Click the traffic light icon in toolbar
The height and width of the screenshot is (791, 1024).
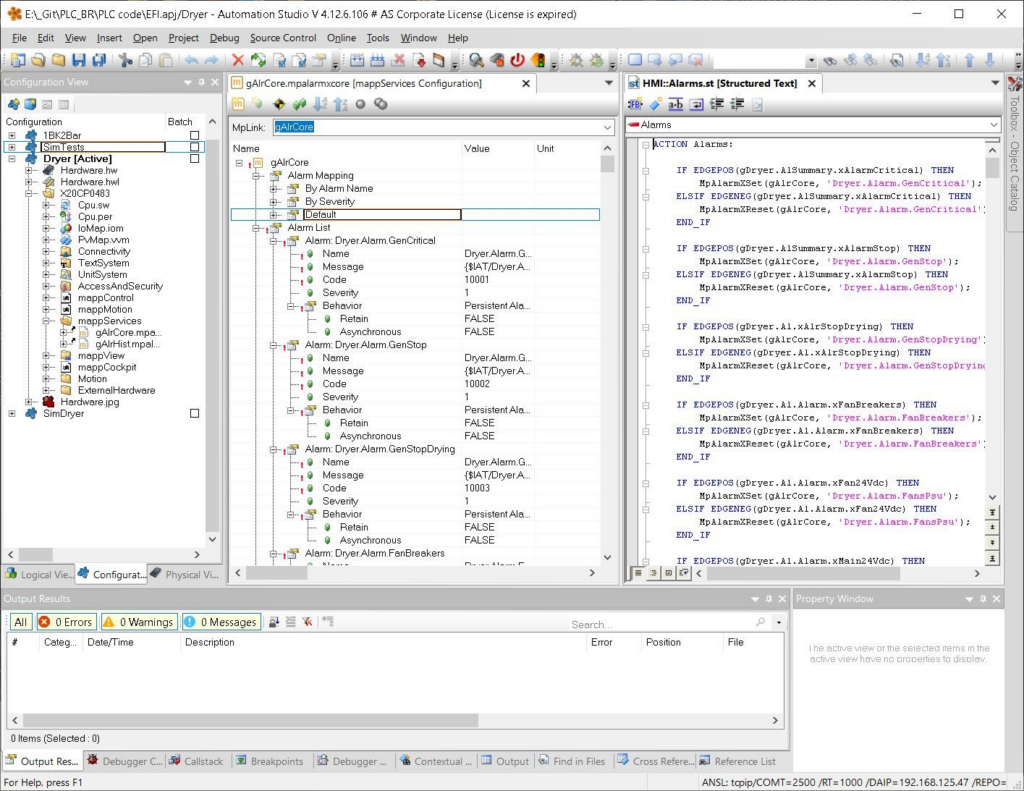[x=538, y=61]
